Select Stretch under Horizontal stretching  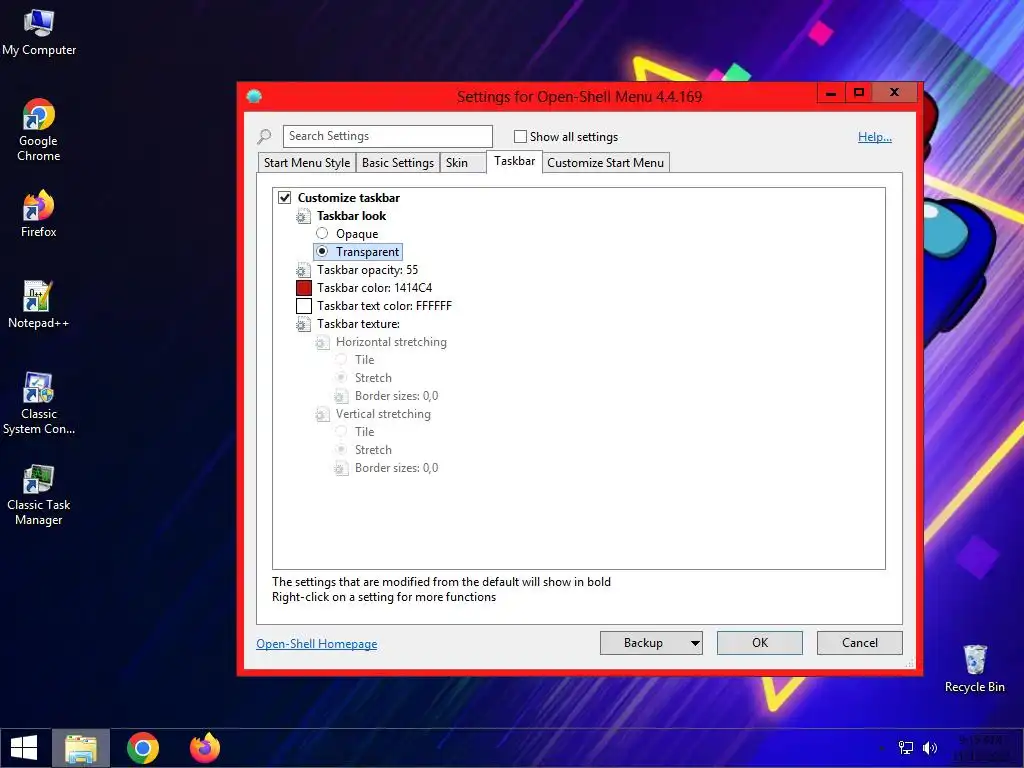[x=341, y=377]
